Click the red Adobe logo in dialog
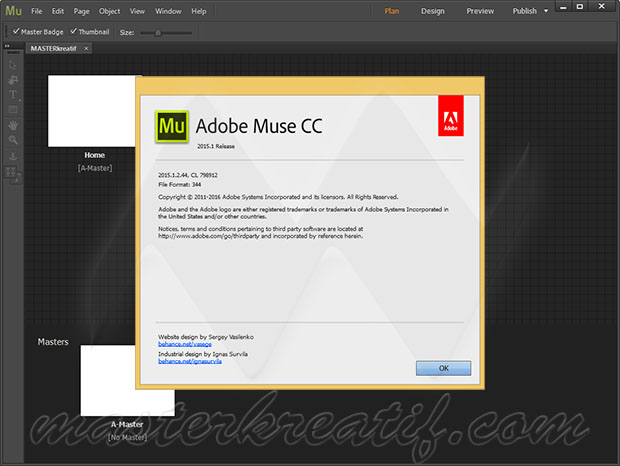The image size is (620, 466). [451, 116]
